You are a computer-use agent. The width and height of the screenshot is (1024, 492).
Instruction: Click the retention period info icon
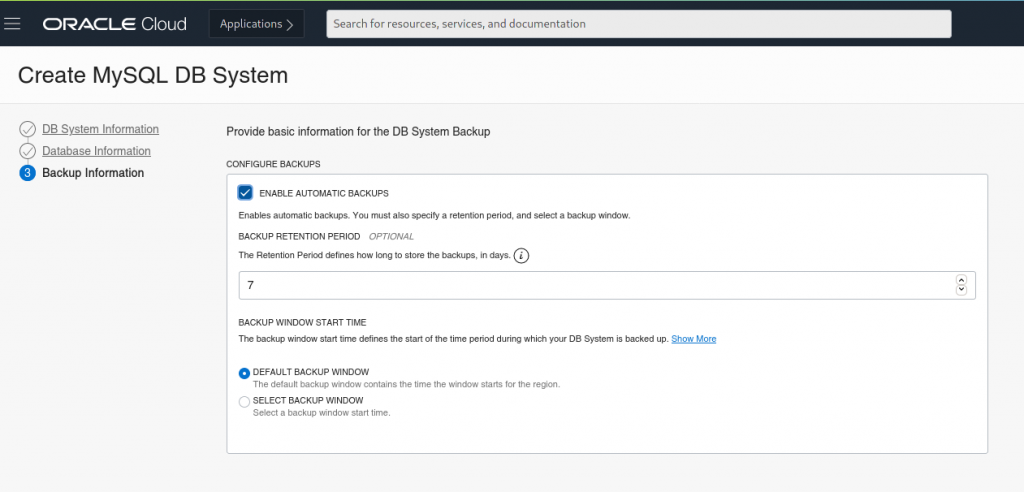[x=521, y=256]
